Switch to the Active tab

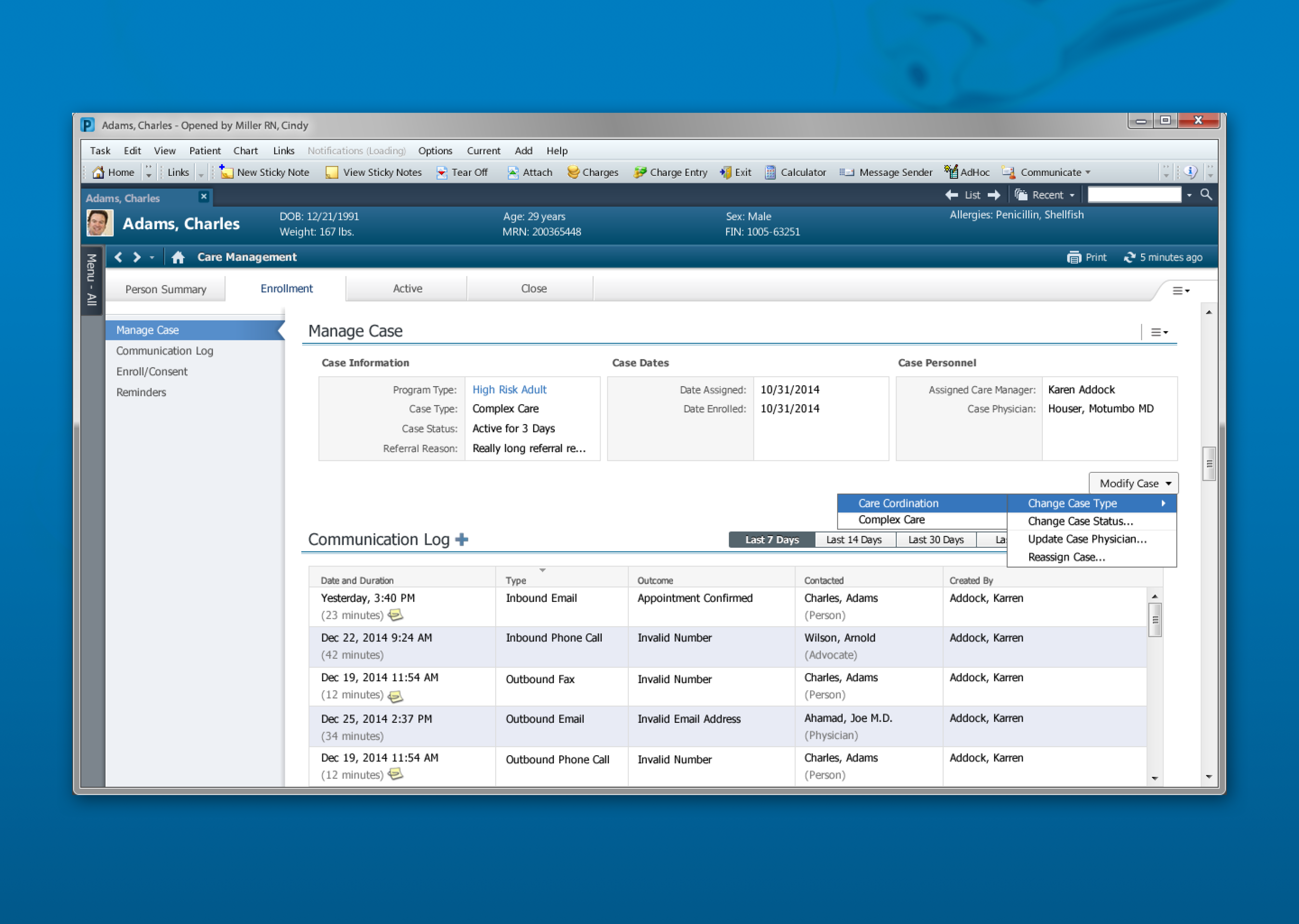(407, 288)
